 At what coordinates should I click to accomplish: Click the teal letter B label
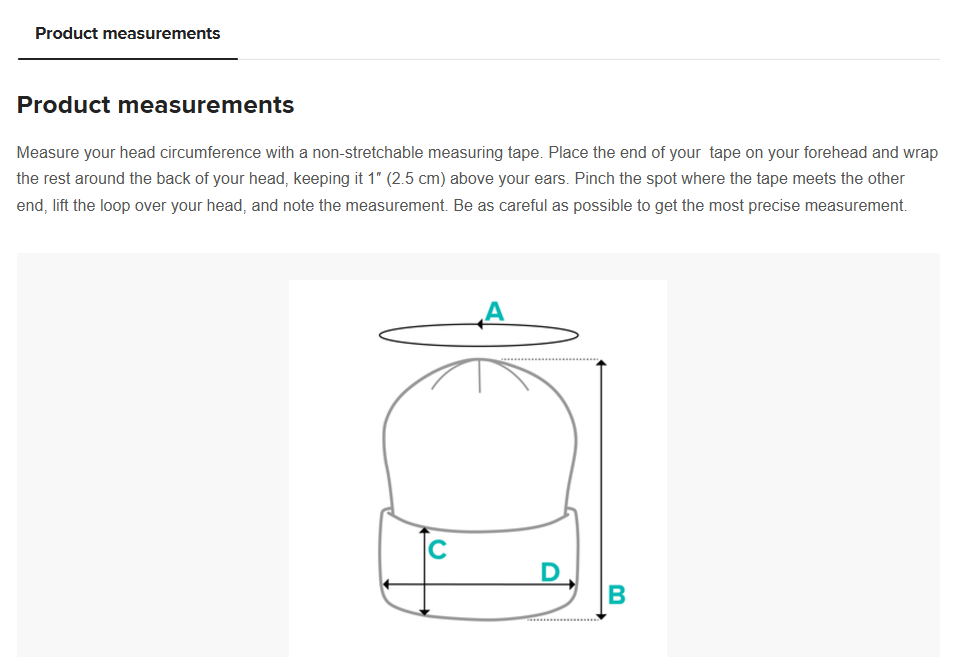click(x=616, y=594)
